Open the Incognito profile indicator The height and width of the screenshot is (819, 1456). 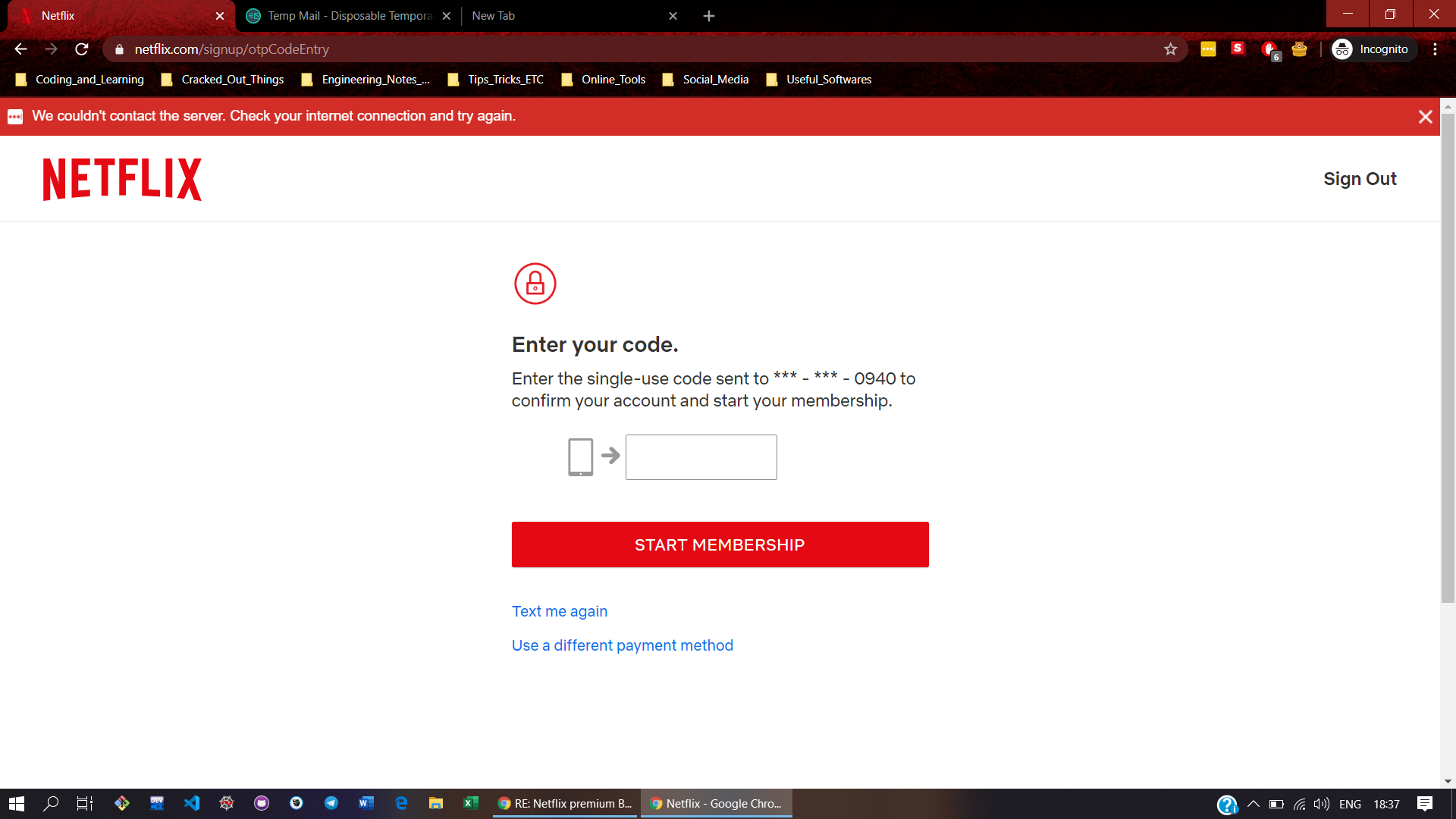point(1371,49)
